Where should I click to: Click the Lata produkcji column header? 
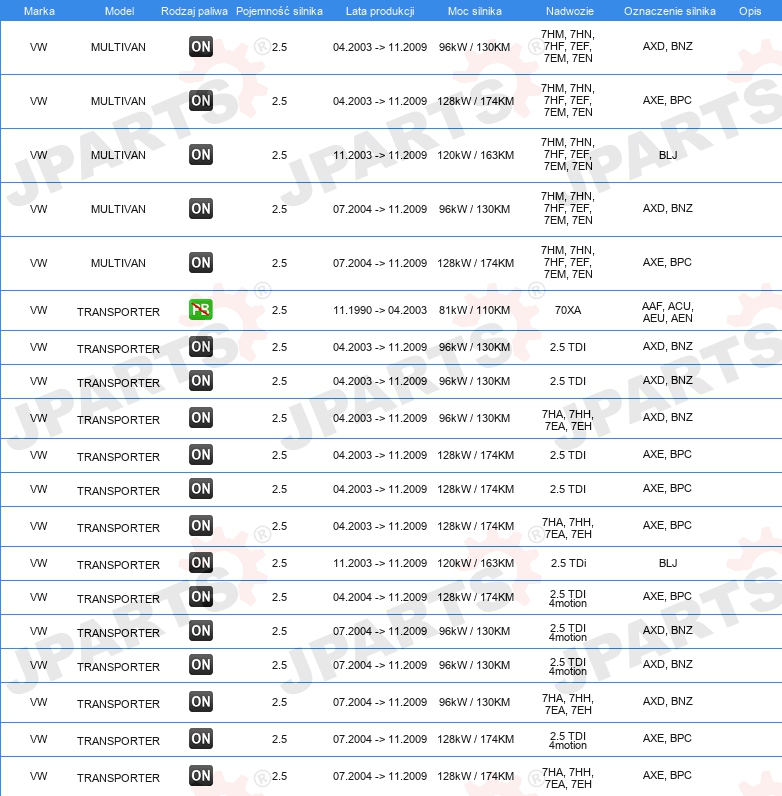(380, 11)
